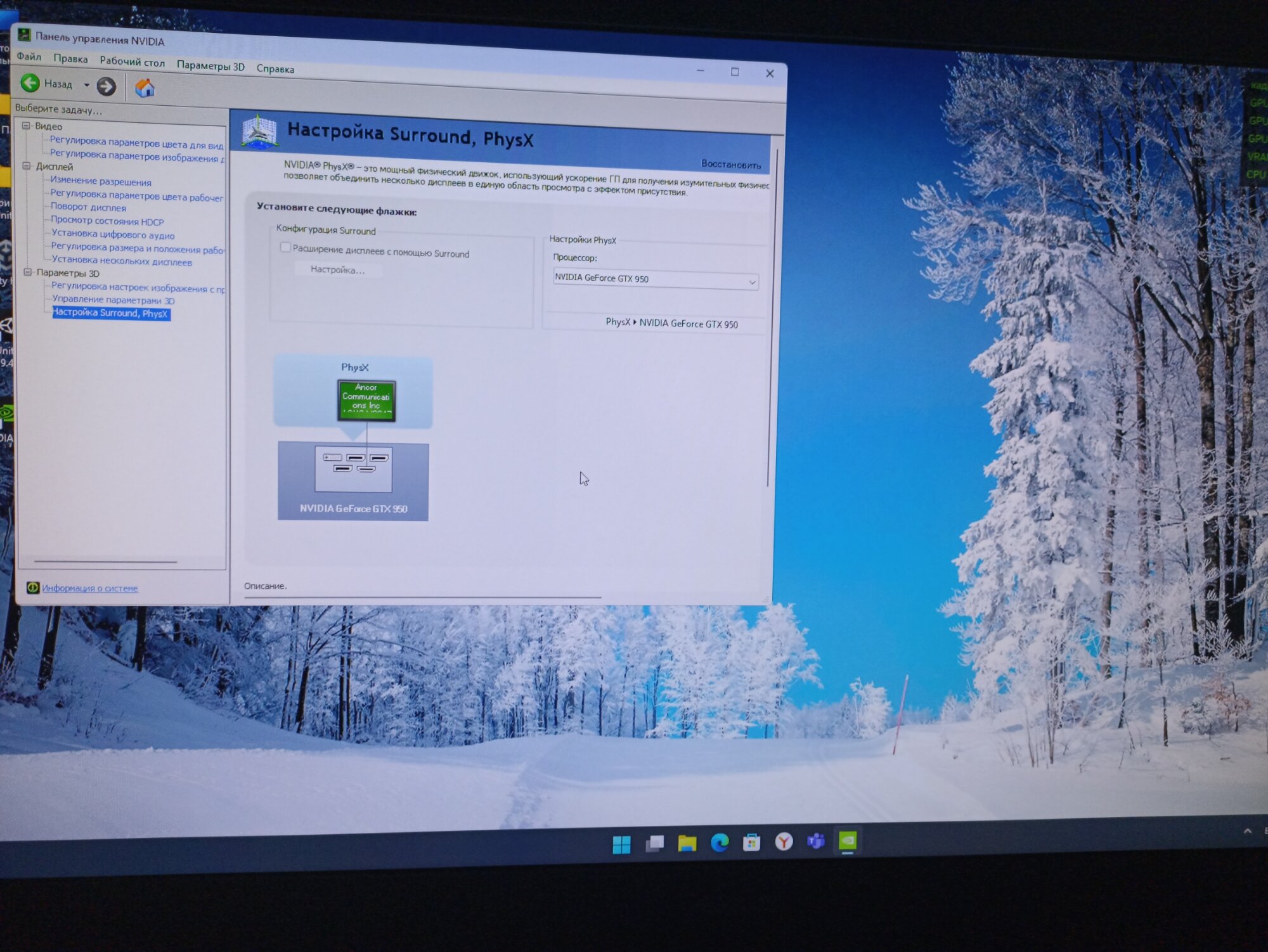Viewport: 1268px width, 952px height.
Task: Launch Microsoft Edge from the taskbar
Action: [x=720, y=842]
